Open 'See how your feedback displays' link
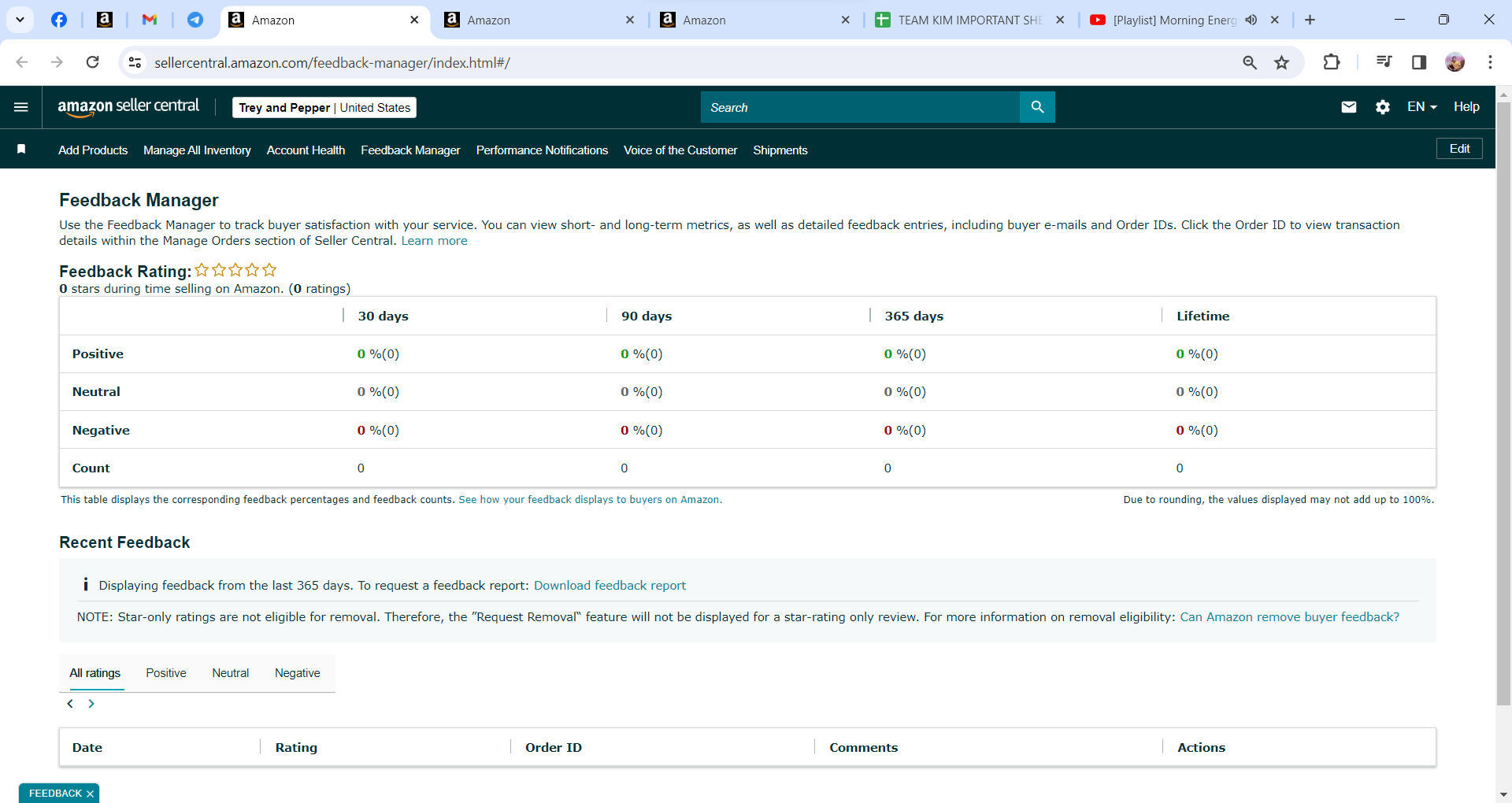This screenshot has height=803, width=1512. pos(590,500)
